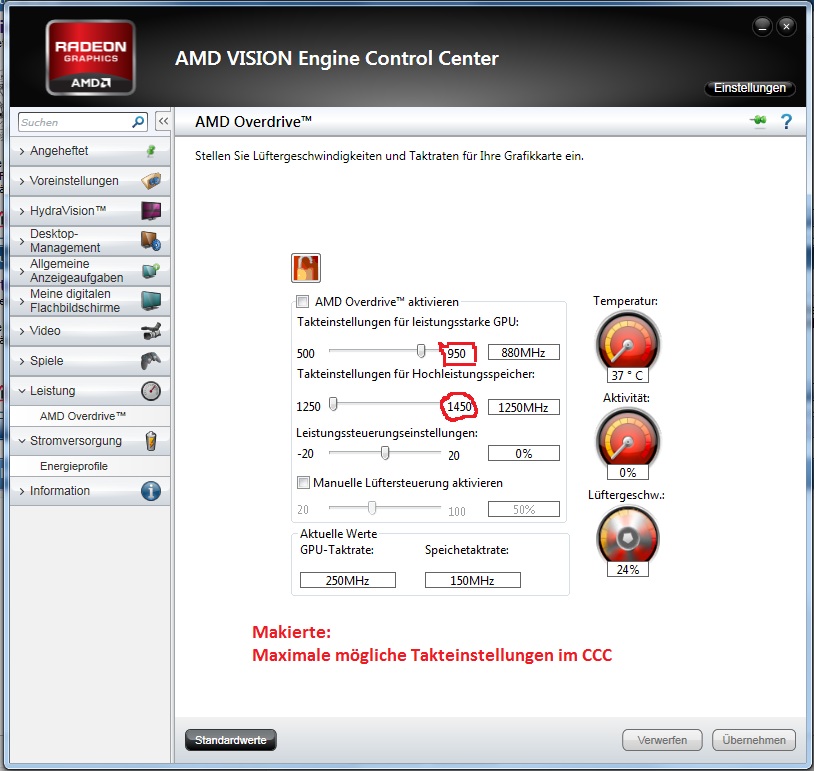The height and width of the screenshot is (771, 817).
Task: Click the Standardwerte button
Action: [231, 740]
